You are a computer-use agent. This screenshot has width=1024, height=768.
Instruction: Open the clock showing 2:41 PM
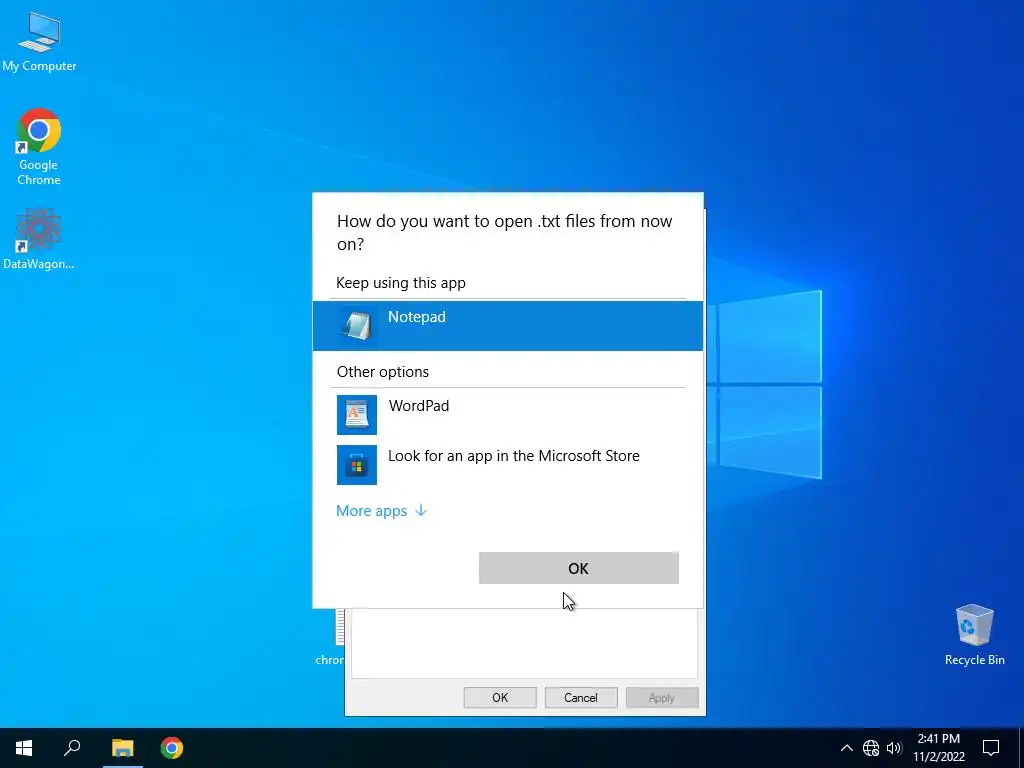click(938, 748)
